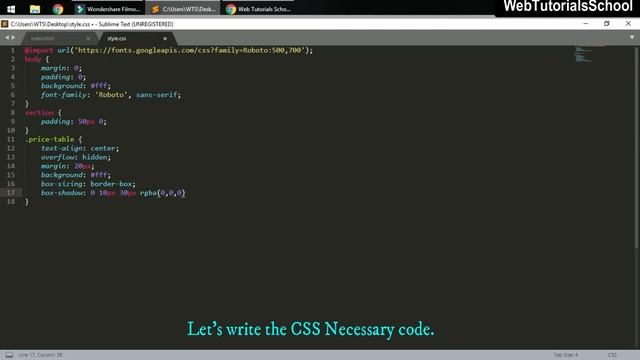Go to next tab using right arrow
The height and width of the screenshot is (360, 640).
pyautogui.click(x=13, y=38)
